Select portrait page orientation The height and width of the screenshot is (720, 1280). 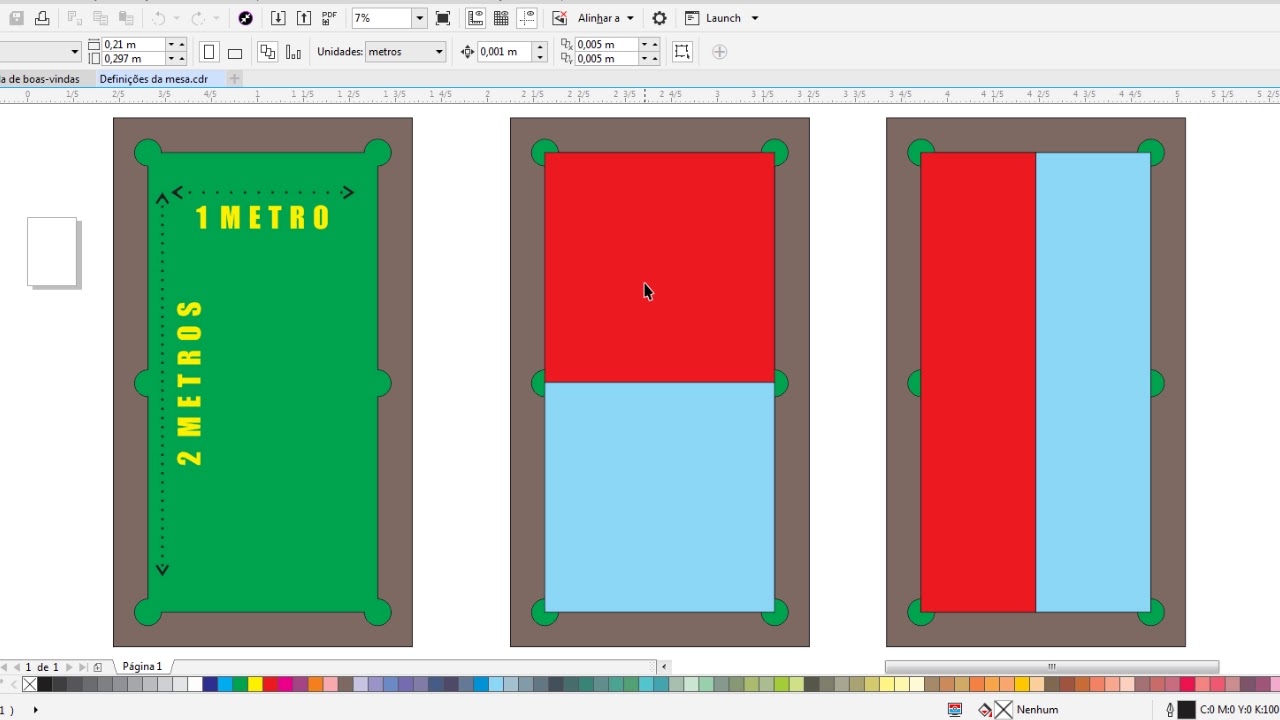[x=209, y=52]
